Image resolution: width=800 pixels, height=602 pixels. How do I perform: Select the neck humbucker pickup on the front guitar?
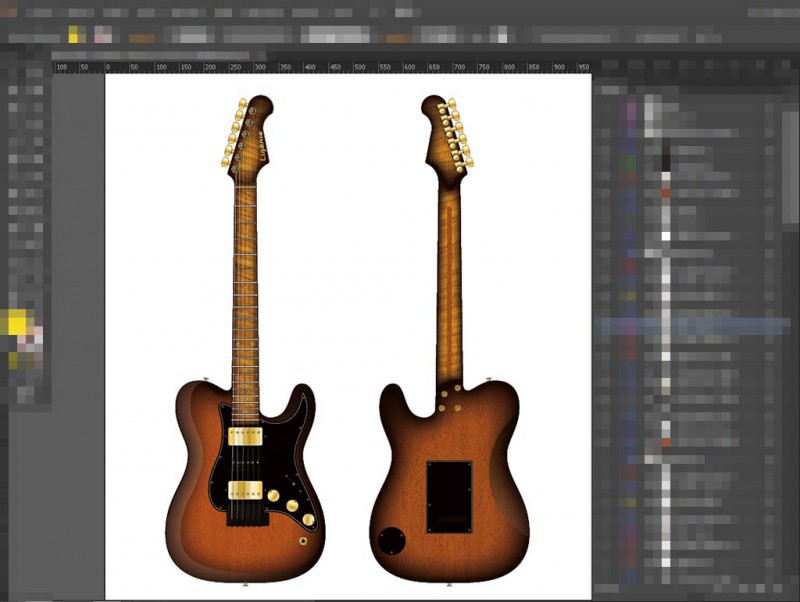pos(245,434)
